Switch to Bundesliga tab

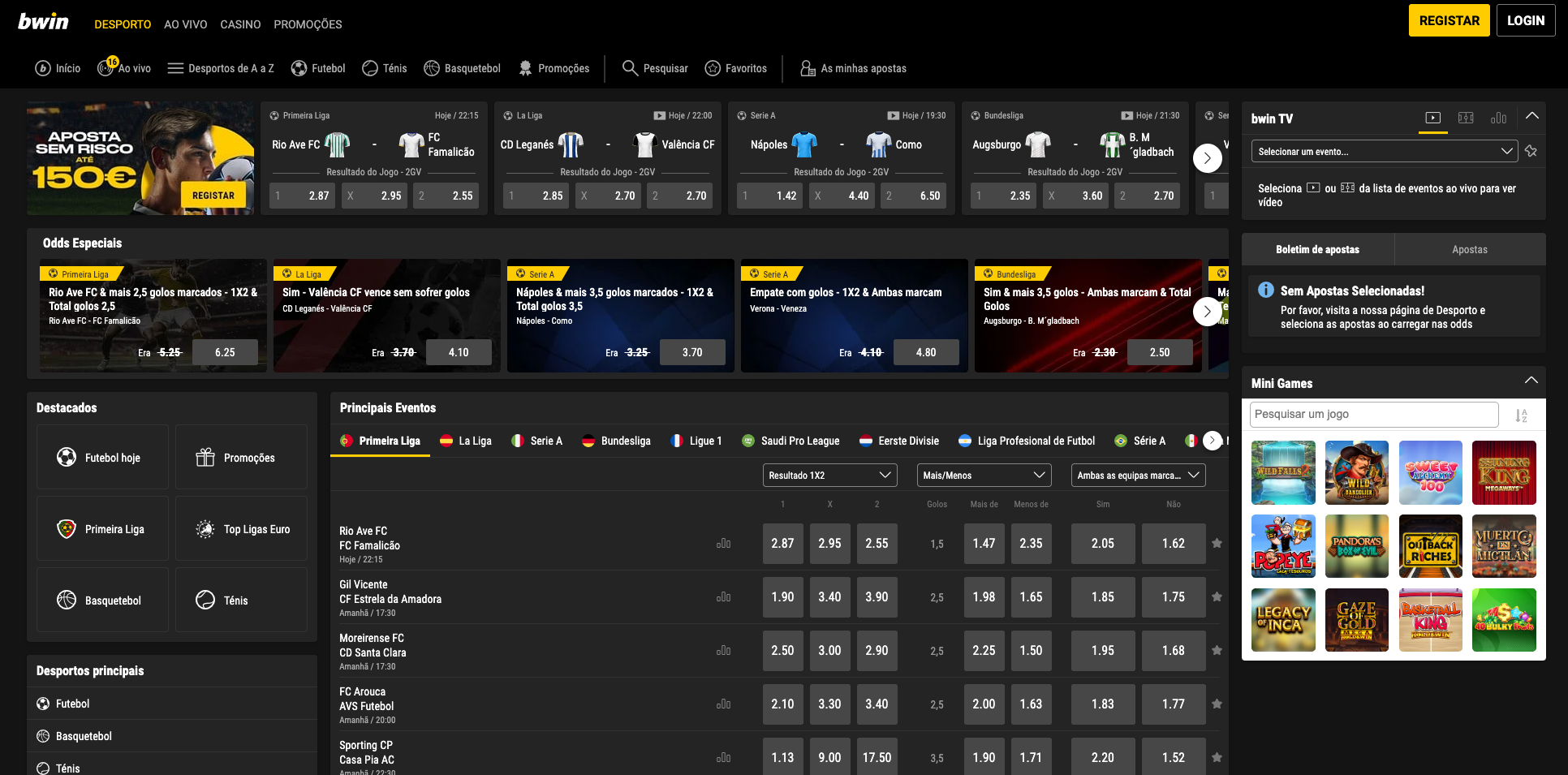[x=616, y=441]
